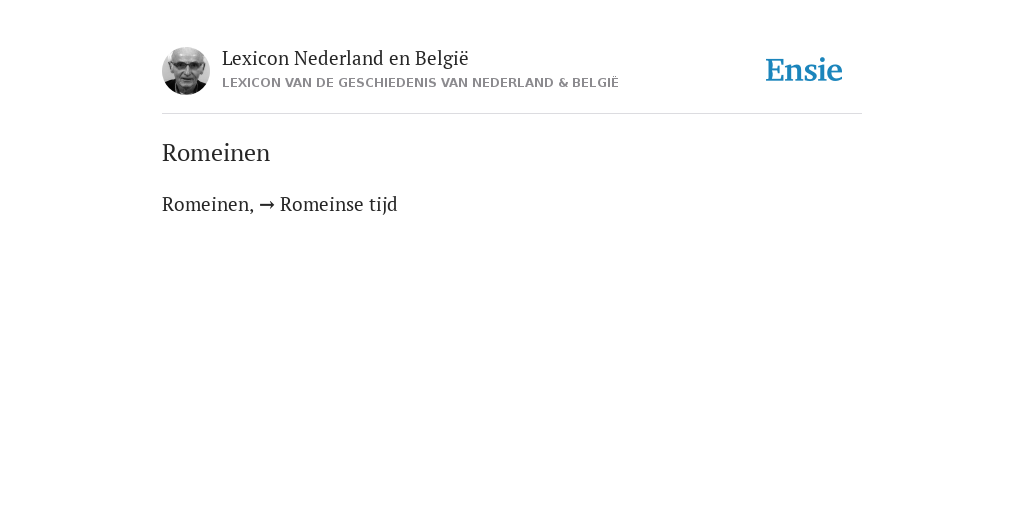1024x512 pixels.
Task: Click the author's round portrait photo
Action: point(186,71)
